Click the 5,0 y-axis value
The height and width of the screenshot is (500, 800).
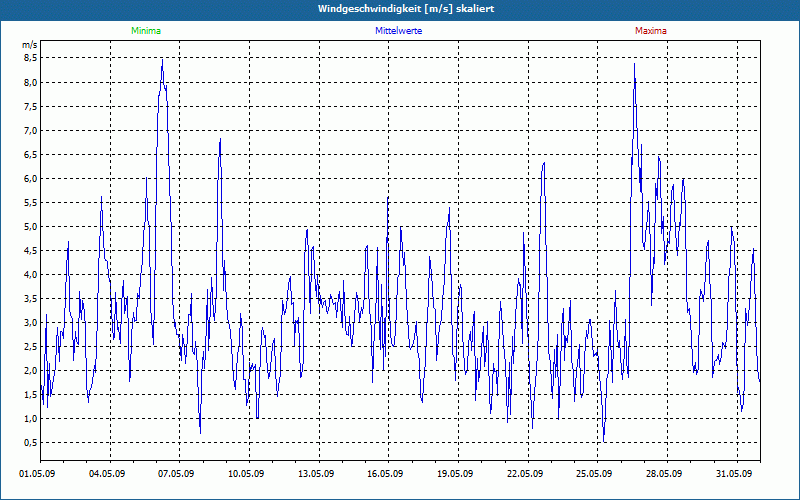point(30,226)
